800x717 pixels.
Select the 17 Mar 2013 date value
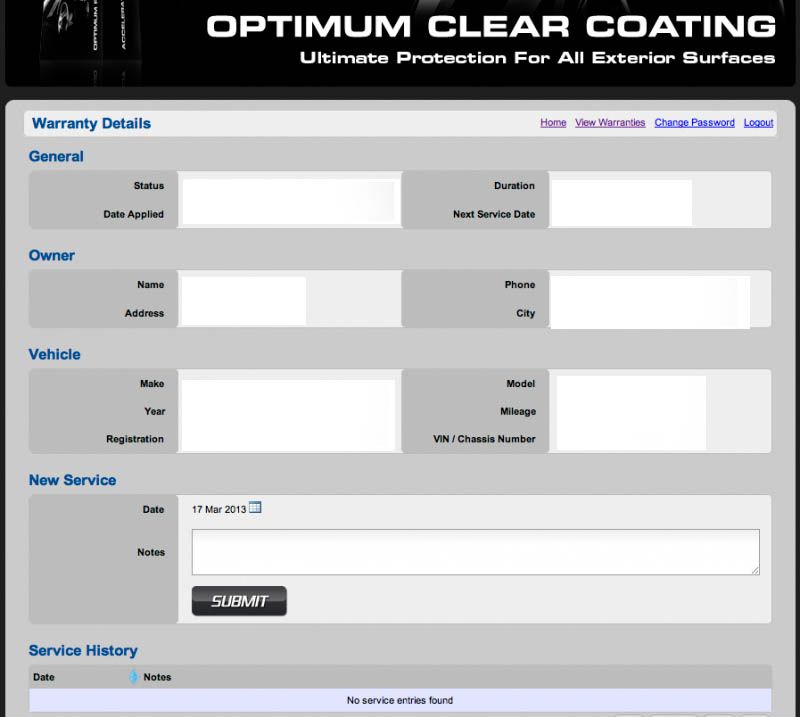(x=219, y=509)
